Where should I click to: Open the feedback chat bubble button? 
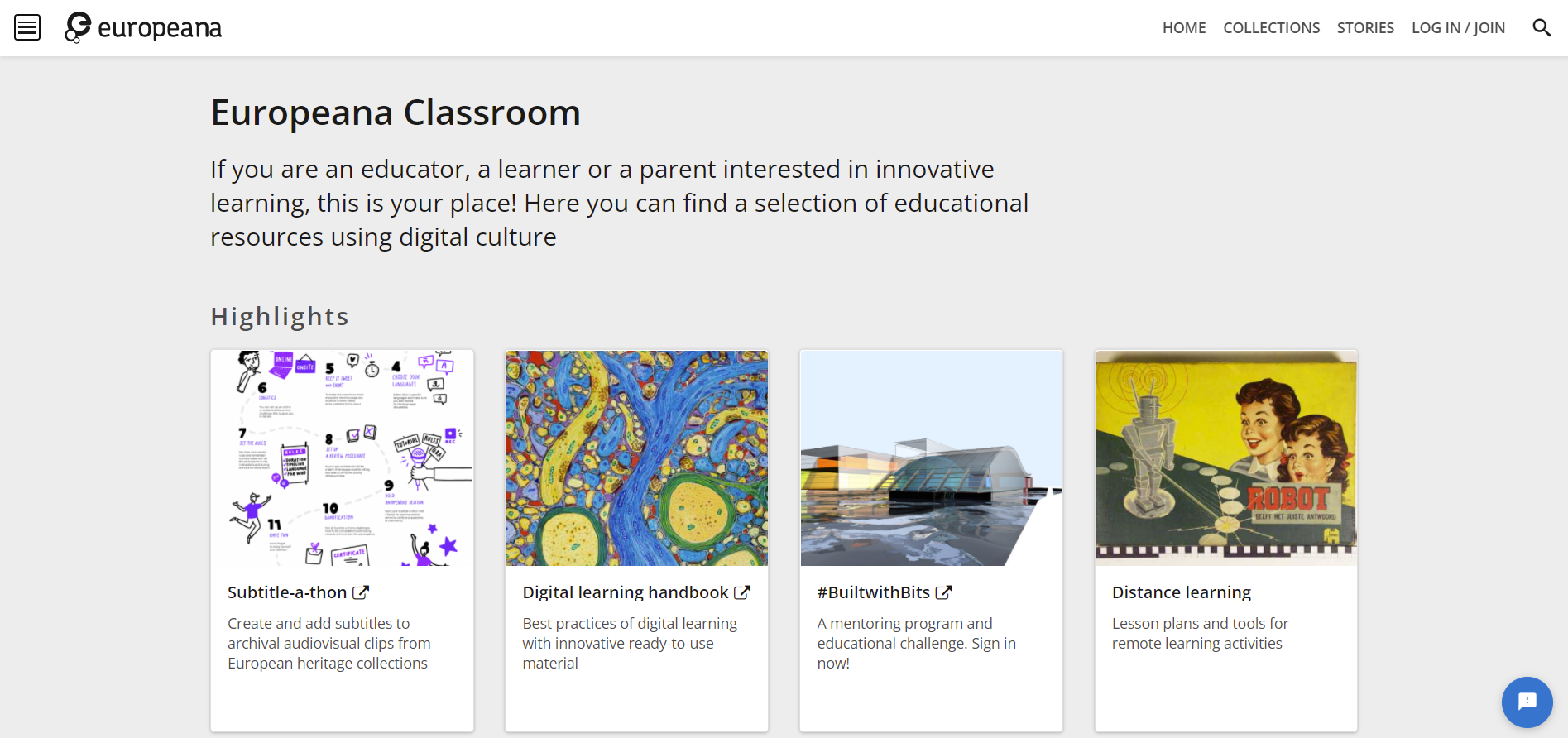1527,702
